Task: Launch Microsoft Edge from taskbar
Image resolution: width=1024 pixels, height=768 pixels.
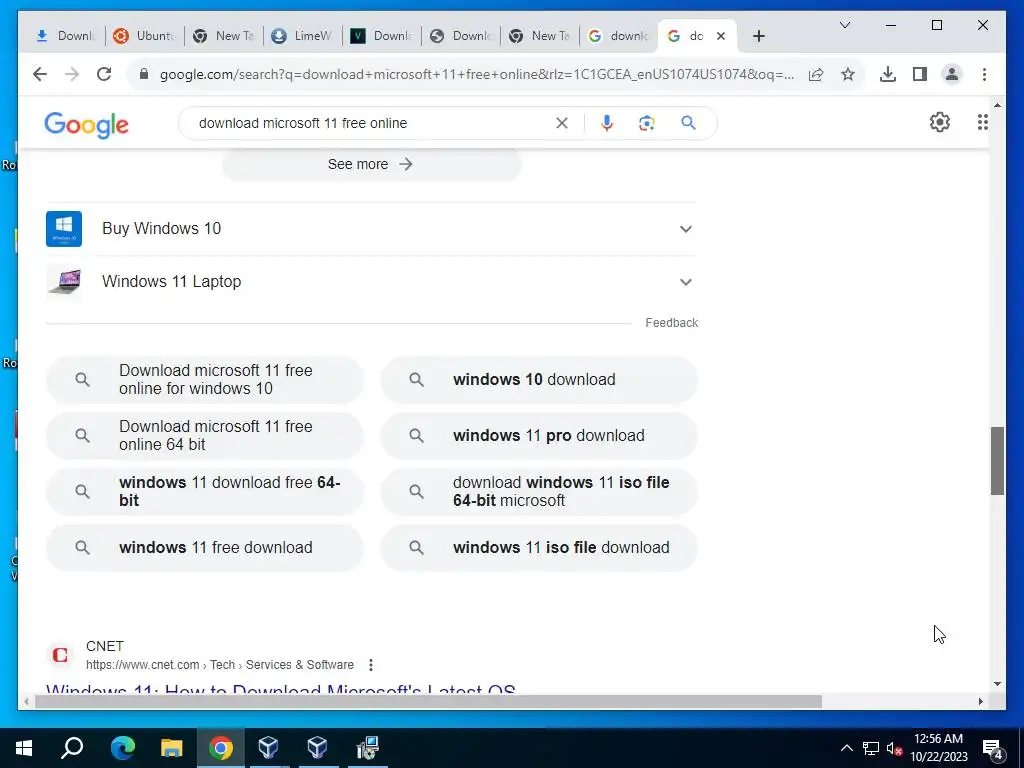Action: (x=122, y=748)
